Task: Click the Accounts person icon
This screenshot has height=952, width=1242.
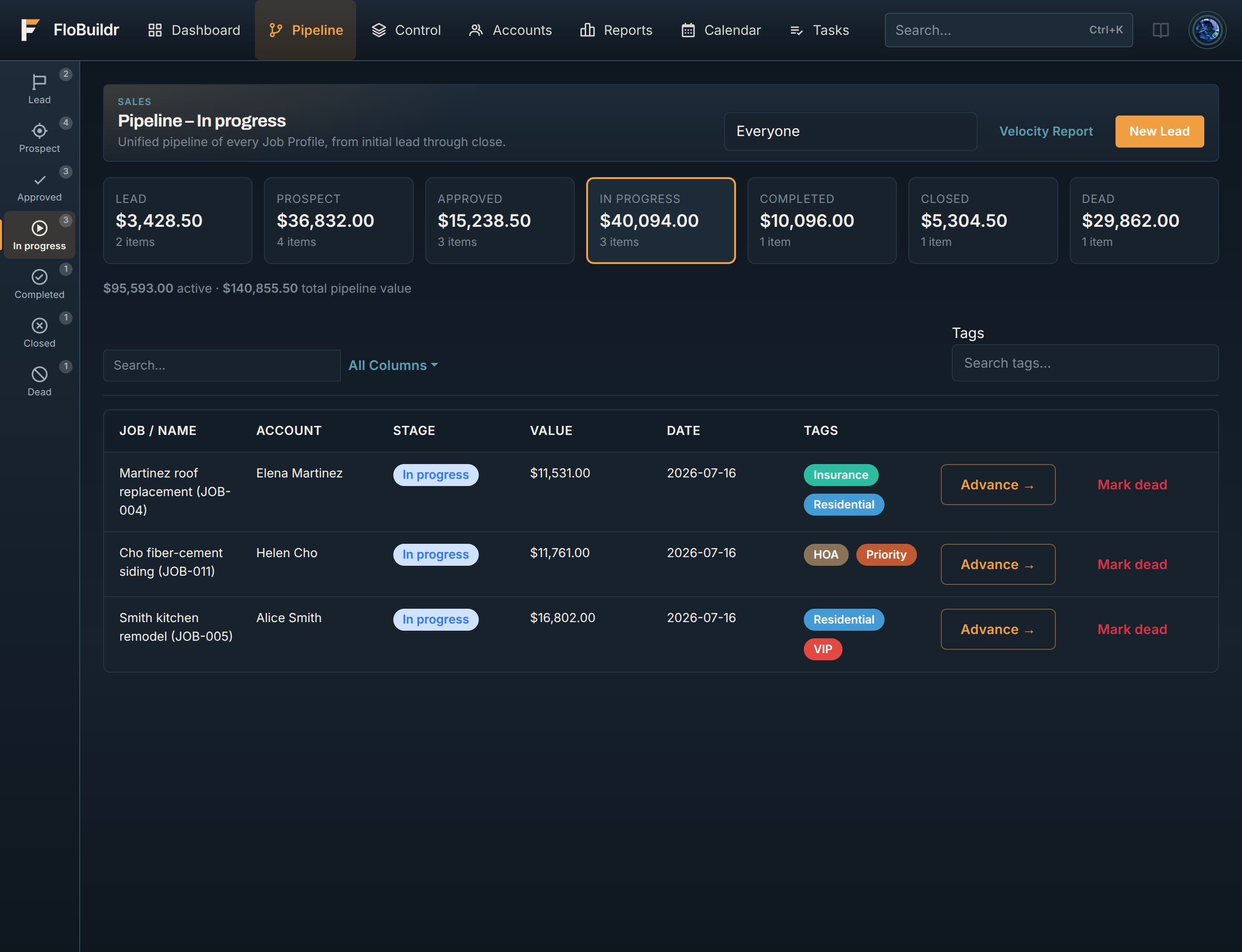Action: 476,30
